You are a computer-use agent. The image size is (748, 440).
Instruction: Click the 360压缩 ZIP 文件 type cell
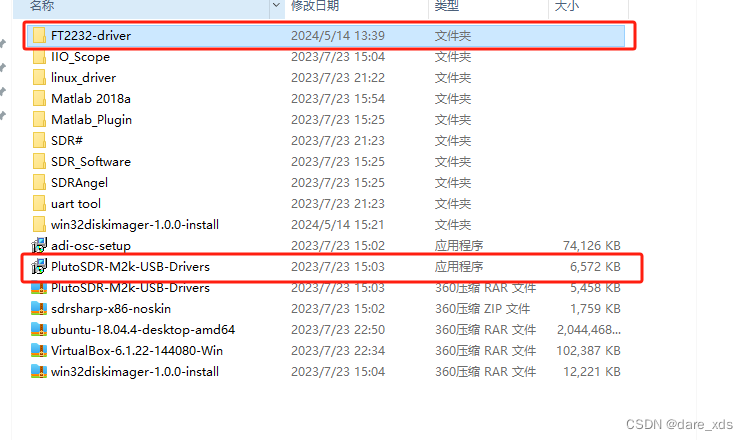(x=482, y=309)
